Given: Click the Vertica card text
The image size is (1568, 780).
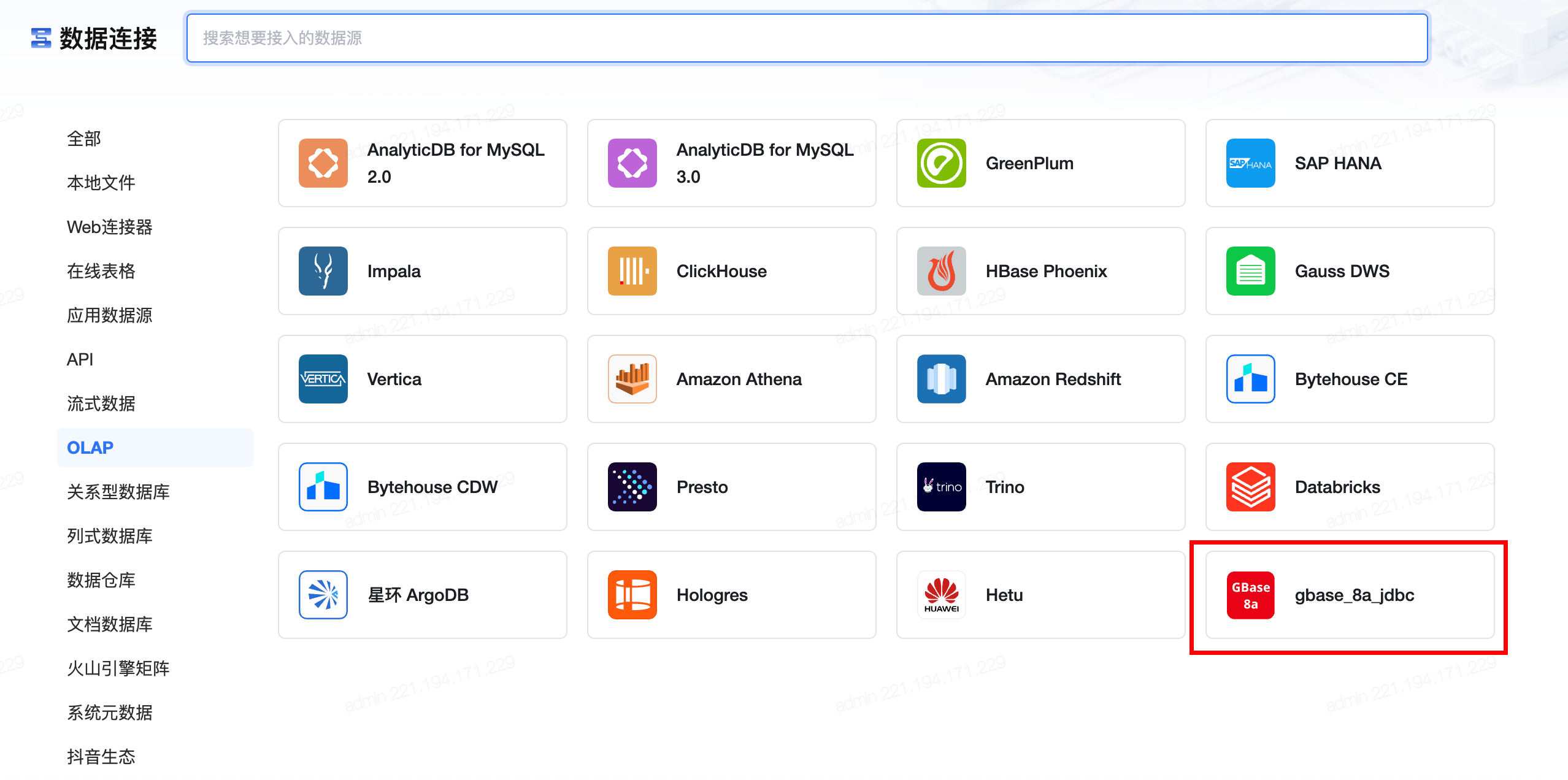Looking at the screenshot, I should [x=394, y=379].
